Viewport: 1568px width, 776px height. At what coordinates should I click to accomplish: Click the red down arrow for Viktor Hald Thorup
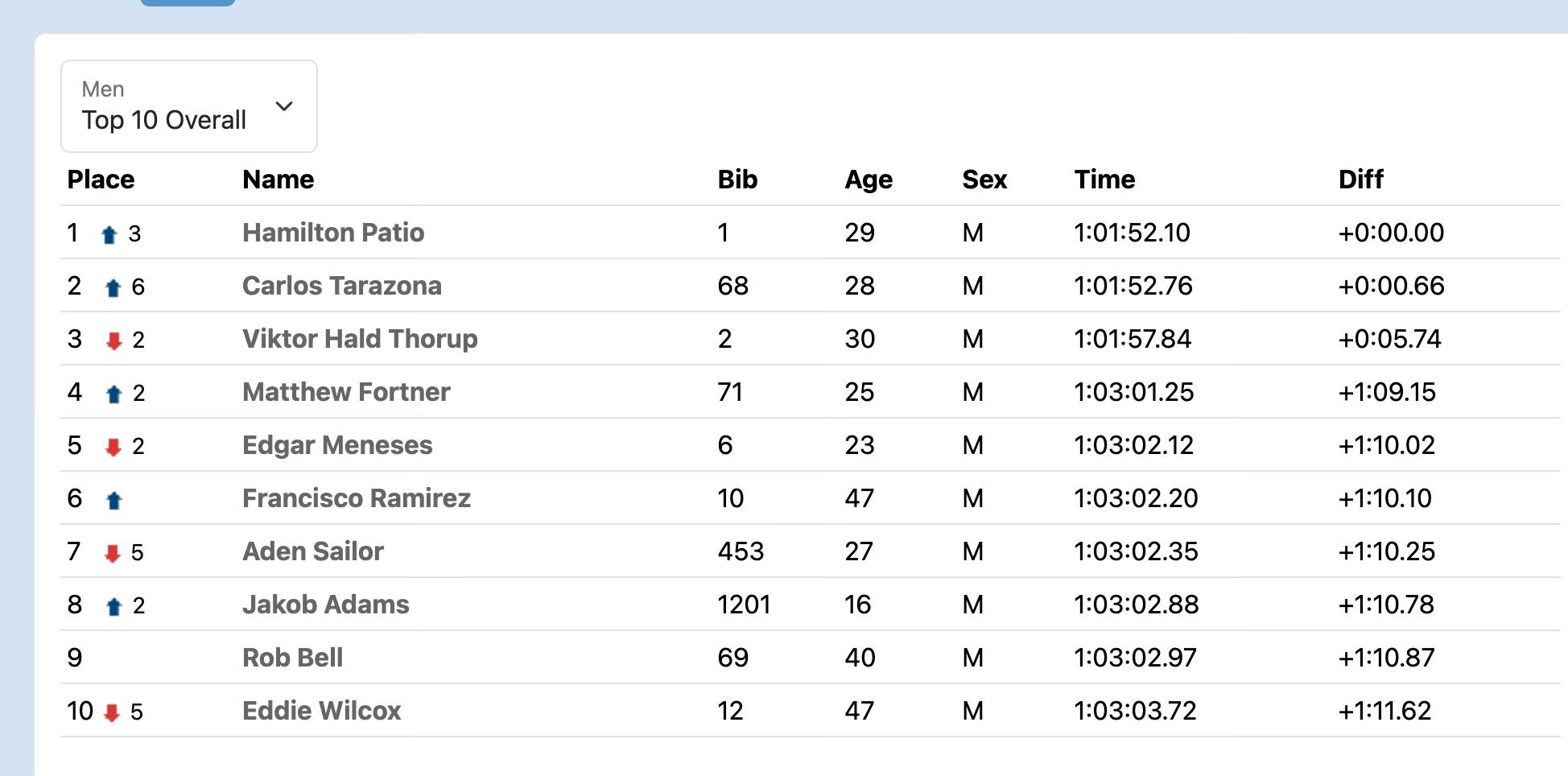pyautogui.click(x=113, y=341)
